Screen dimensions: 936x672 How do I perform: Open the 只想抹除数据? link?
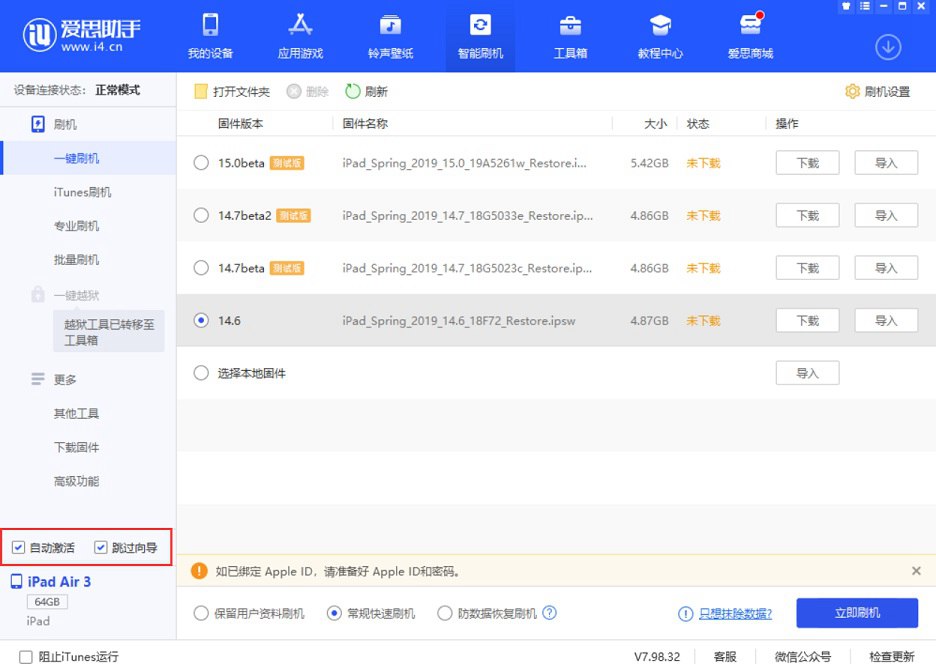pyautogui.click(x=733, y=613)
